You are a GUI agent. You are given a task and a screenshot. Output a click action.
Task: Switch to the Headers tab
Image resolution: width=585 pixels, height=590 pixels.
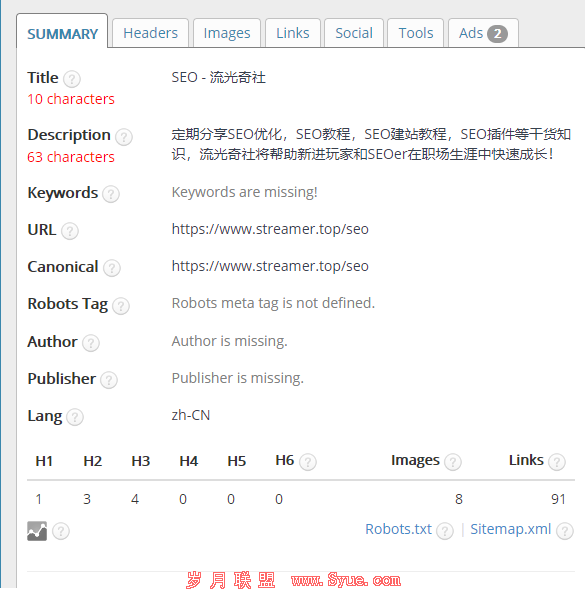tap(150, 33)
